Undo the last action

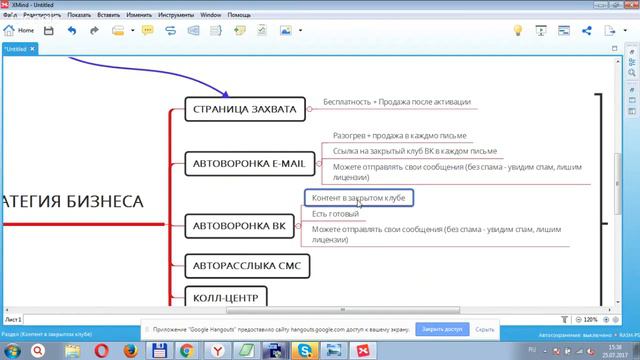pyautogui.click(x=72, y=30)
